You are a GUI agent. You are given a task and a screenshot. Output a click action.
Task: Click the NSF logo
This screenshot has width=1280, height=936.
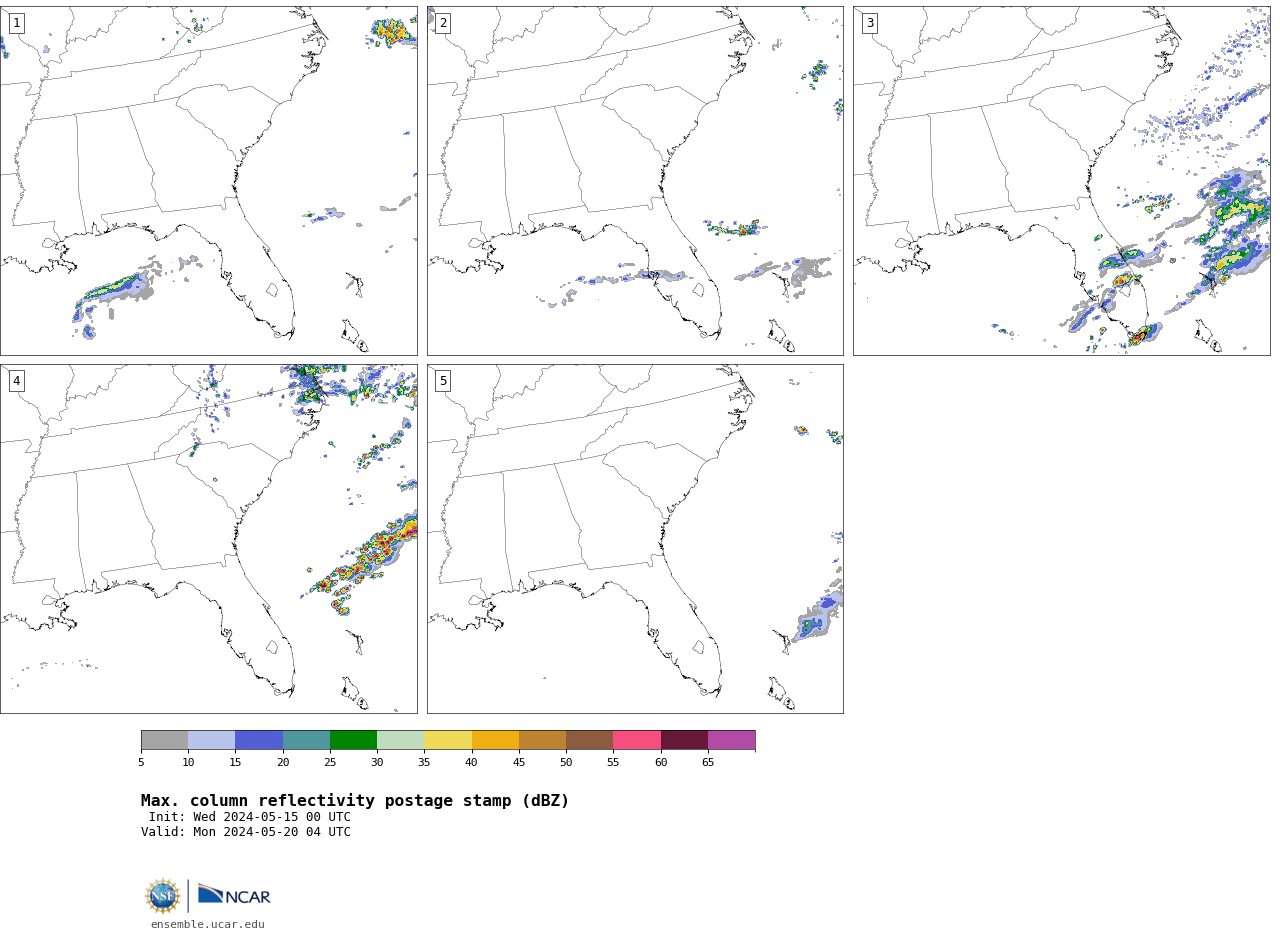coord(163,896)
